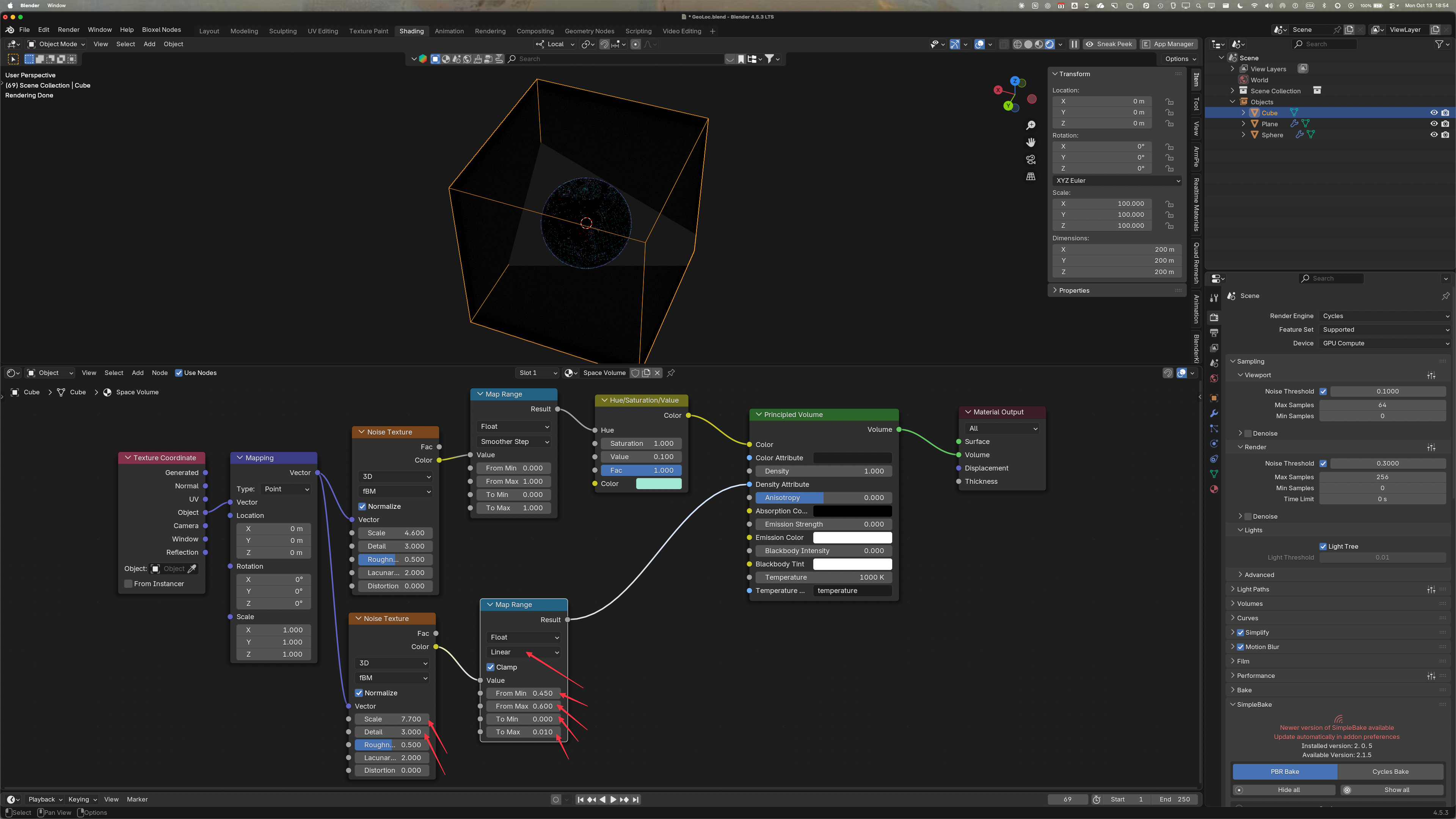Open the Smoother Step interpolation dropdown
The width and height of the screenshot is (1456, 819).
(x=514, y=441)
